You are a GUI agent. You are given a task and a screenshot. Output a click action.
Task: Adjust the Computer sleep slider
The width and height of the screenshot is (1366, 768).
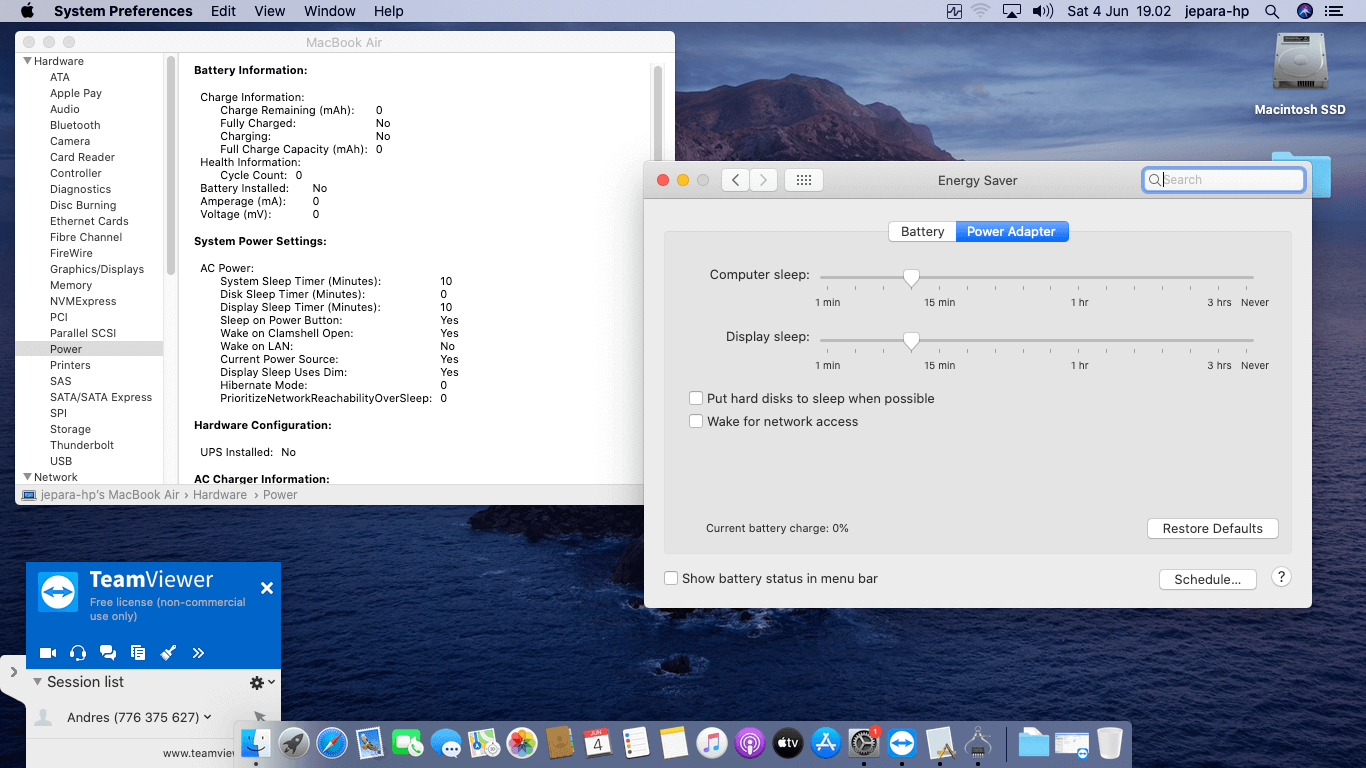pos(911,278)
